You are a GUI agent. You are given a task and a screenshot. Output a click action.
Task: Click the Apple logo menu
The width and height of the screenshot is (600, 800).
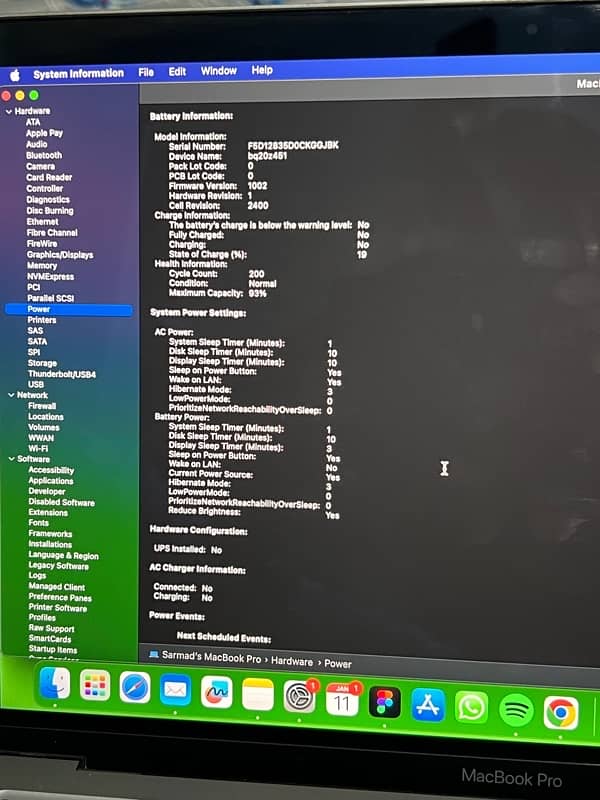pos(15,75)
